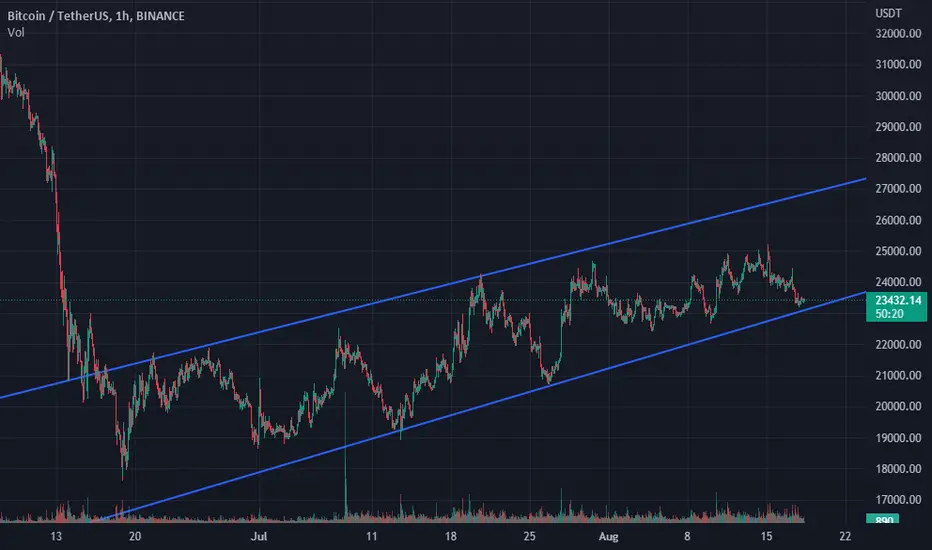This screenshot has height=550, width=932.
Task: Click the 17000.00 price axis label
Action: tap(898, 499)
